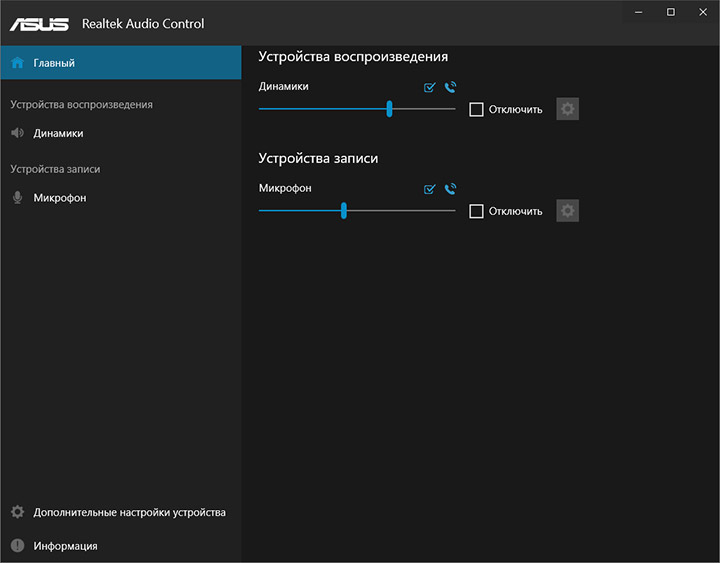Viewport: 720px width, 563px height.
Task: Open Дополнительные настройки устройства
Action: (x=129, y=512)
